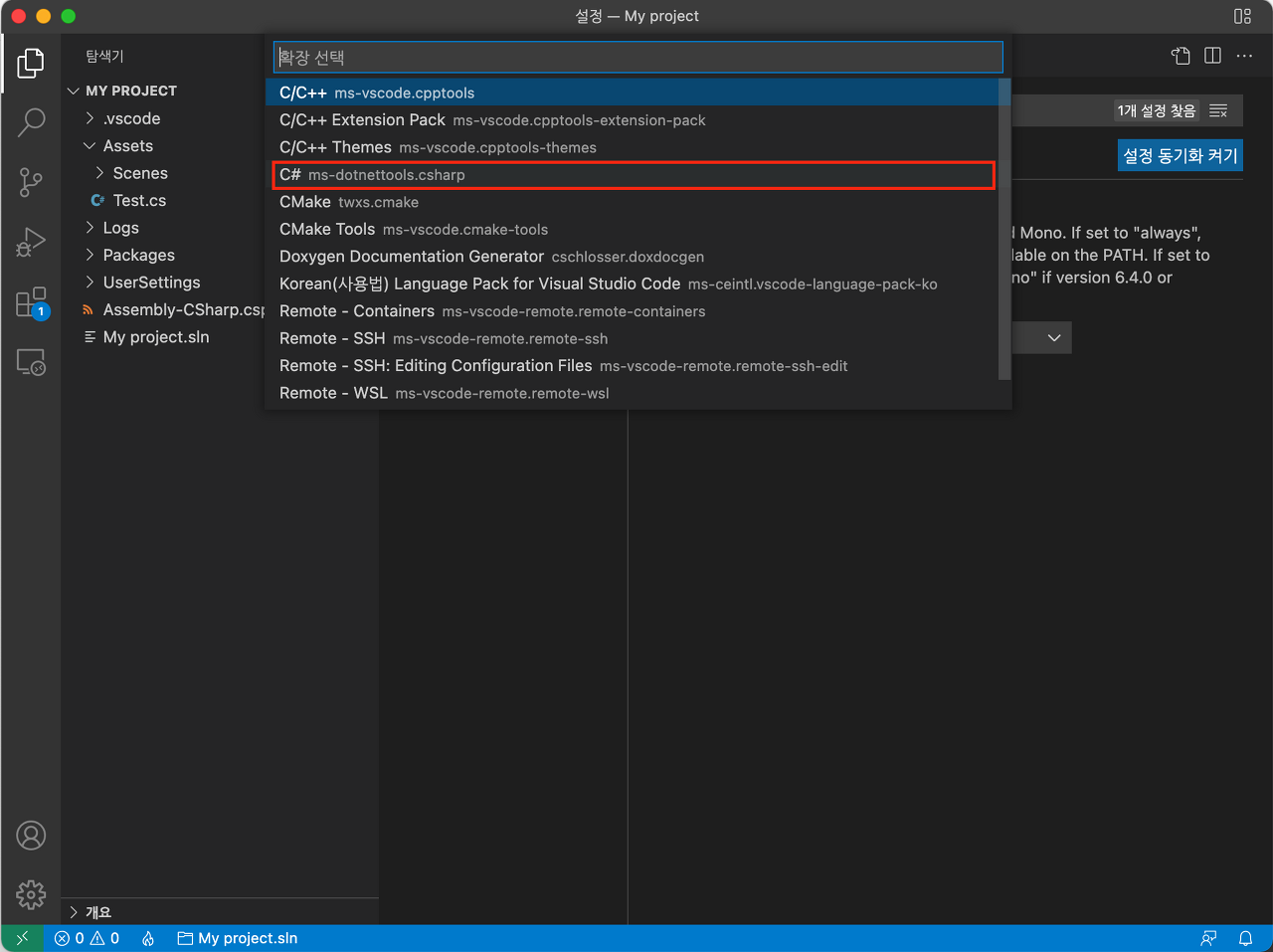Click My project.sln in status bar
The height and width of the screenshot is (952, 1273).
tap(238, 938)
